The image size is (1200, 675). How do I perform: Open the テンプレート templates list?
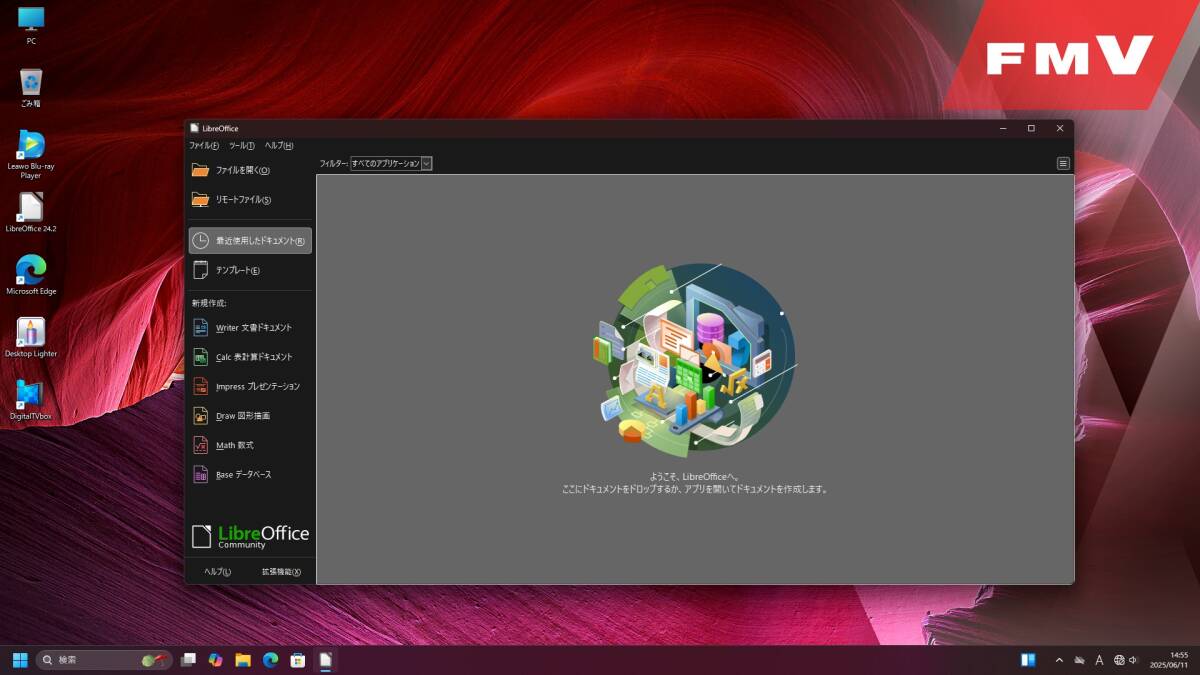point(250,270)
